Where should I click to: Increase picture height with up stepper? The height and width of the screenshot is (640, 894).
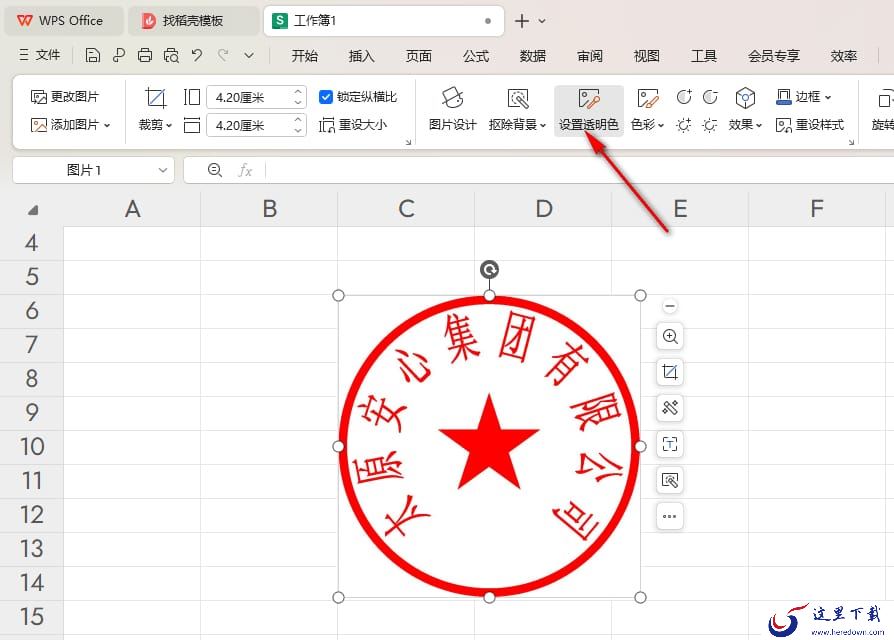pyautogui.click(x=298, y=92)
